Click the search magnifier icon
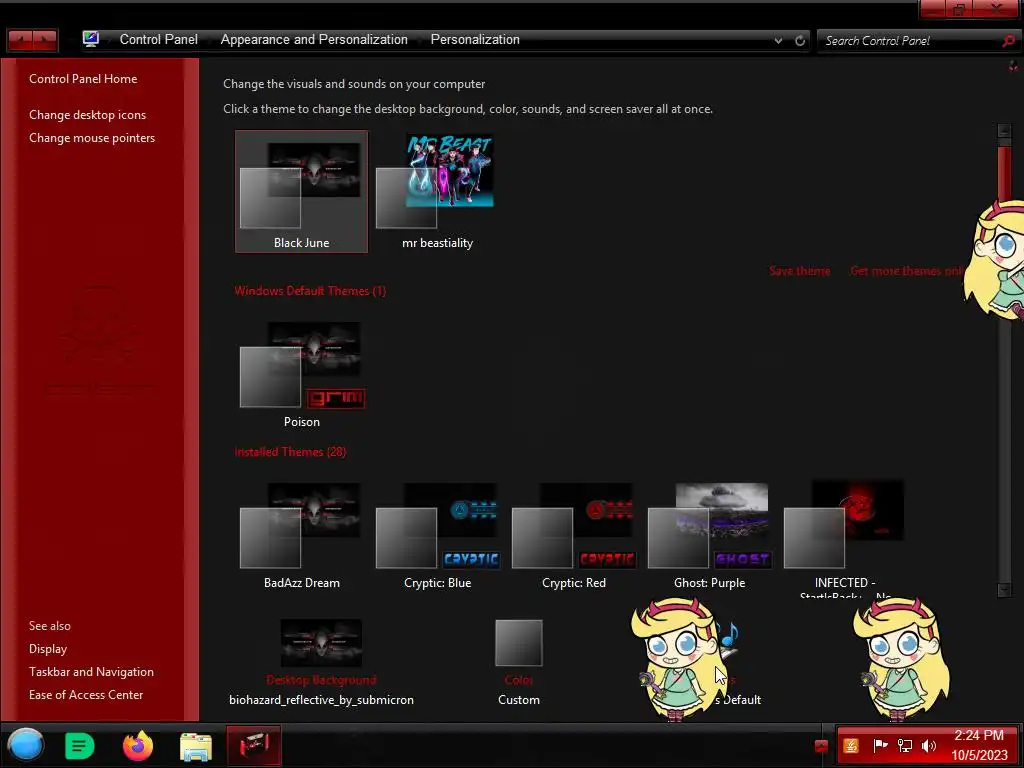1024x768 pixels. point(1008,40)
